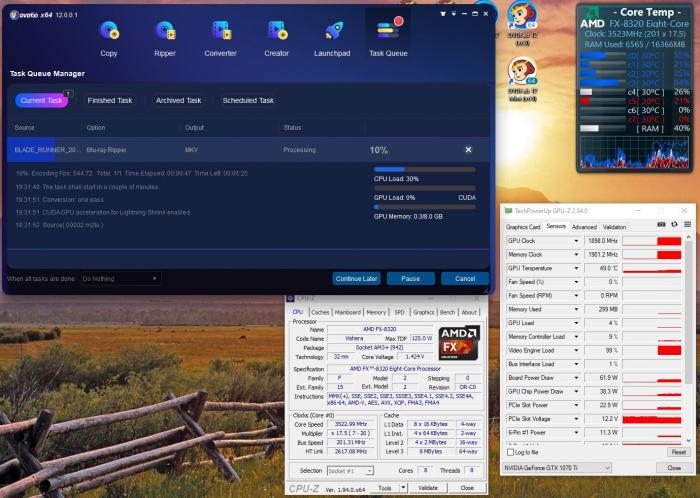Open the Copy module icon

pos(109,32)
